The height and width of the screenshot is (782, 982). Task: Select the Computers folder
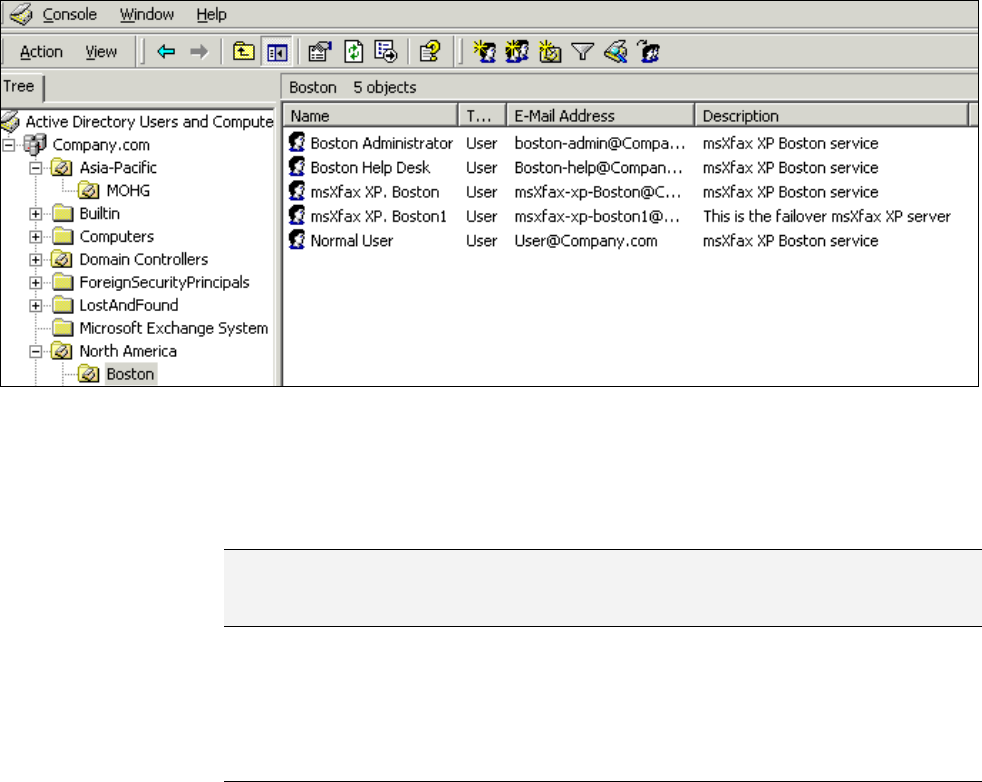click(116, 237)
